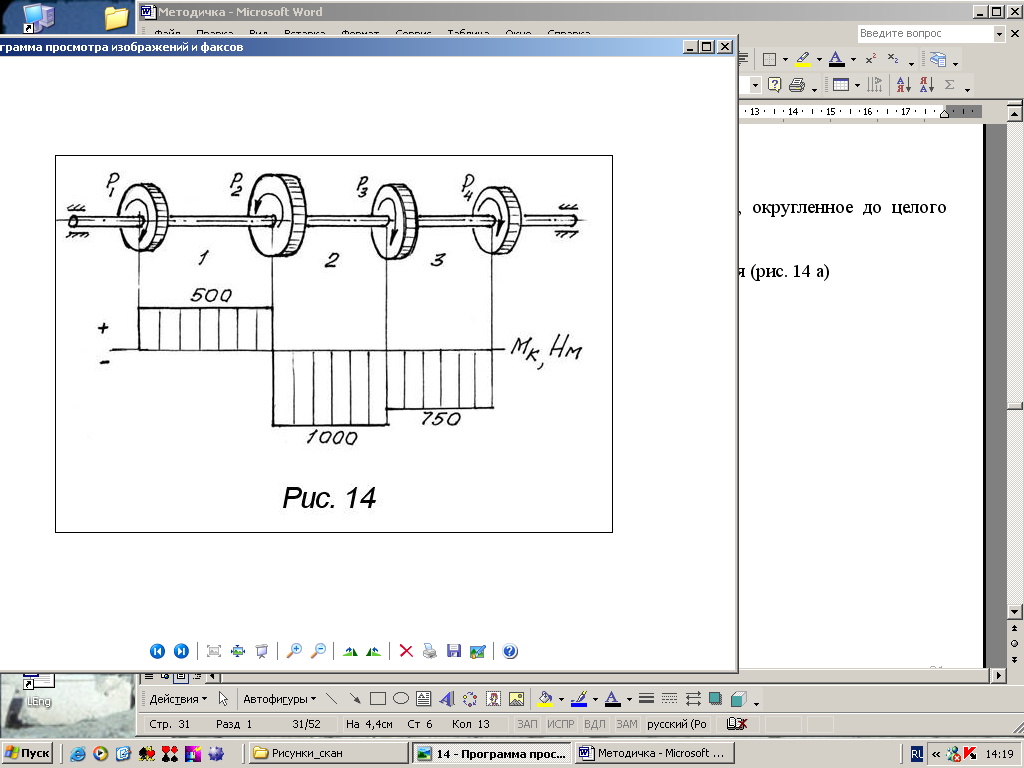The height and width of the screenshot is (768, 1024).
Task: Apply blue line color brush
Action: tap(579, 699)
